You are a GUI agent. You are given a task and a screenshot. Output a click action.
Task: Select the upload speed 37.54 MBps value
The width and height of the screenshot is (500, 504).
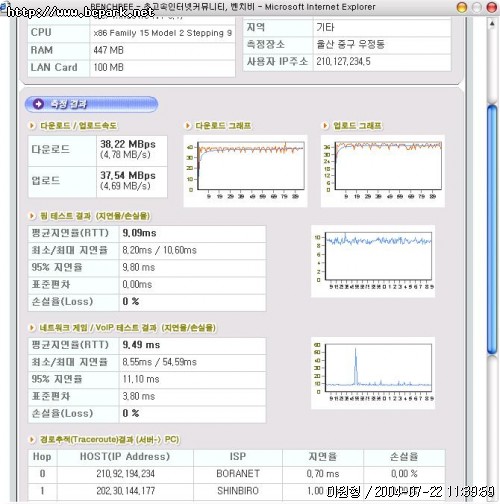point(128,175)
